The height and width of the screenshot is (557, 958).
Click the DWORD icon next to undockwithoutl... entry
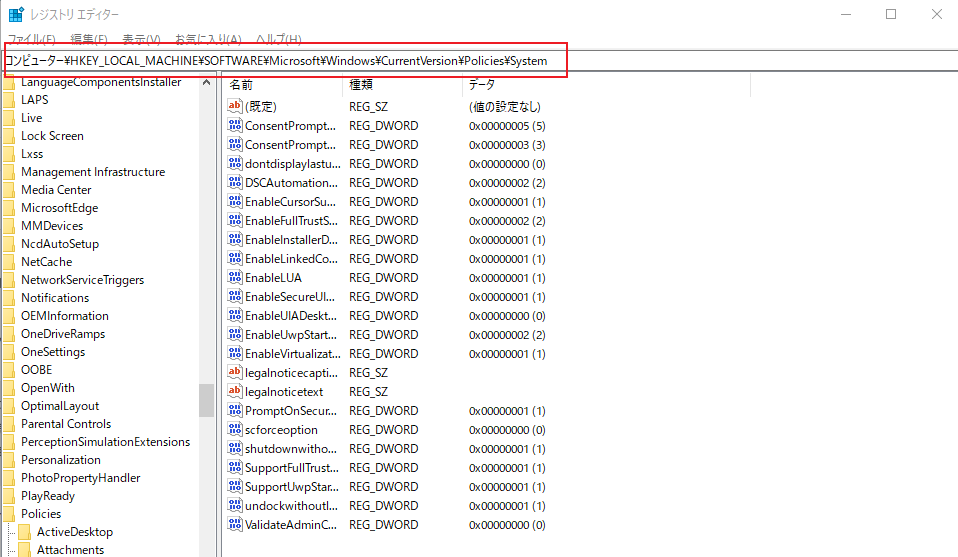tap(235, 505)
